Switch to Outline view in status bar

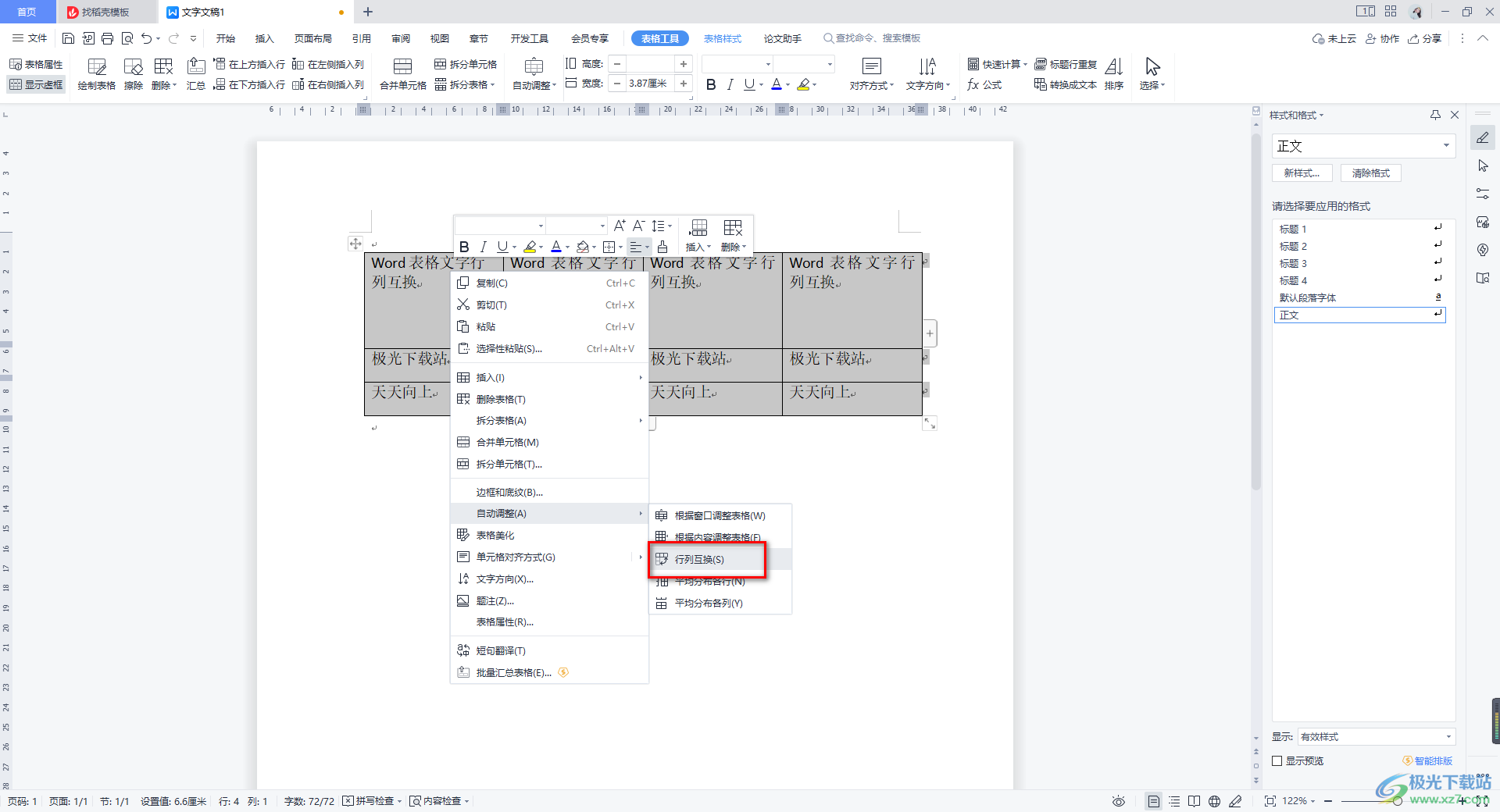1174,801
